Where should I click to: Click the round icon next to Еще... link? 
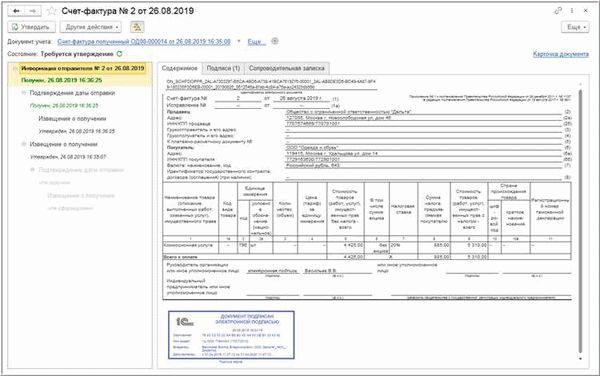coord(275,41)
